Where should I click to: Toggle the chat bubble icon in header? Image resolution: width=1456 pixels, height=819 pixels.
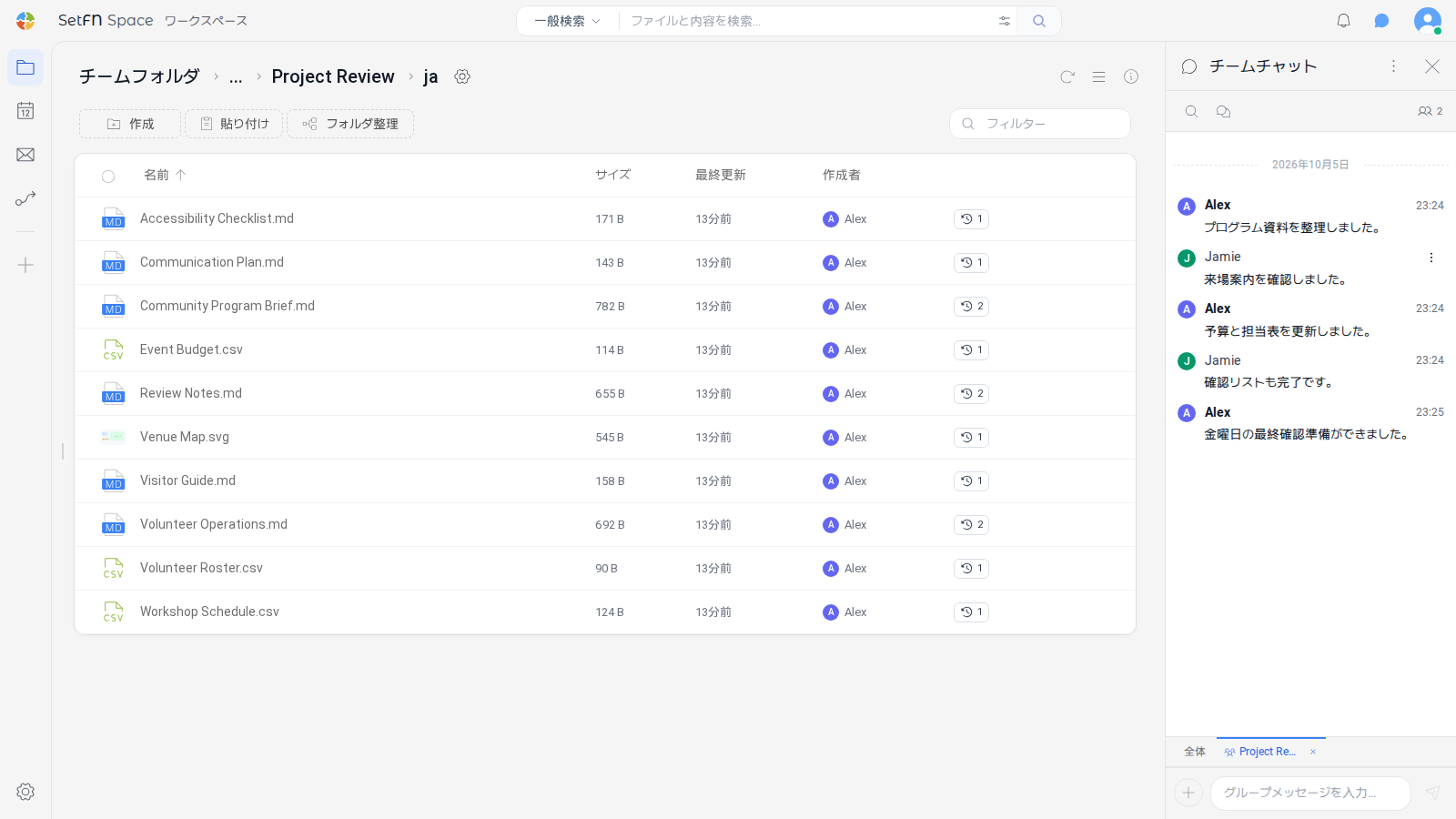1381,21
